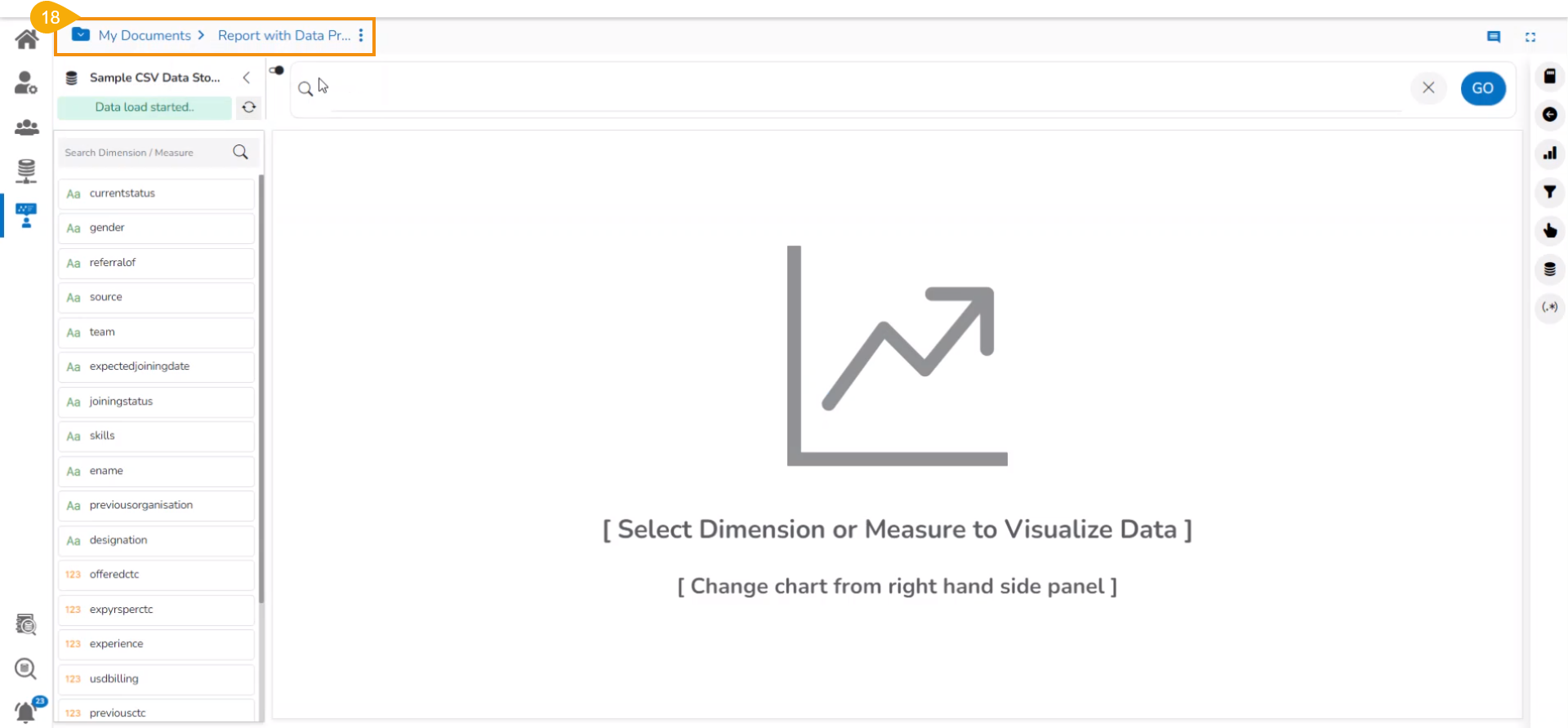Click the Search Dimension / Measure field

145,153
